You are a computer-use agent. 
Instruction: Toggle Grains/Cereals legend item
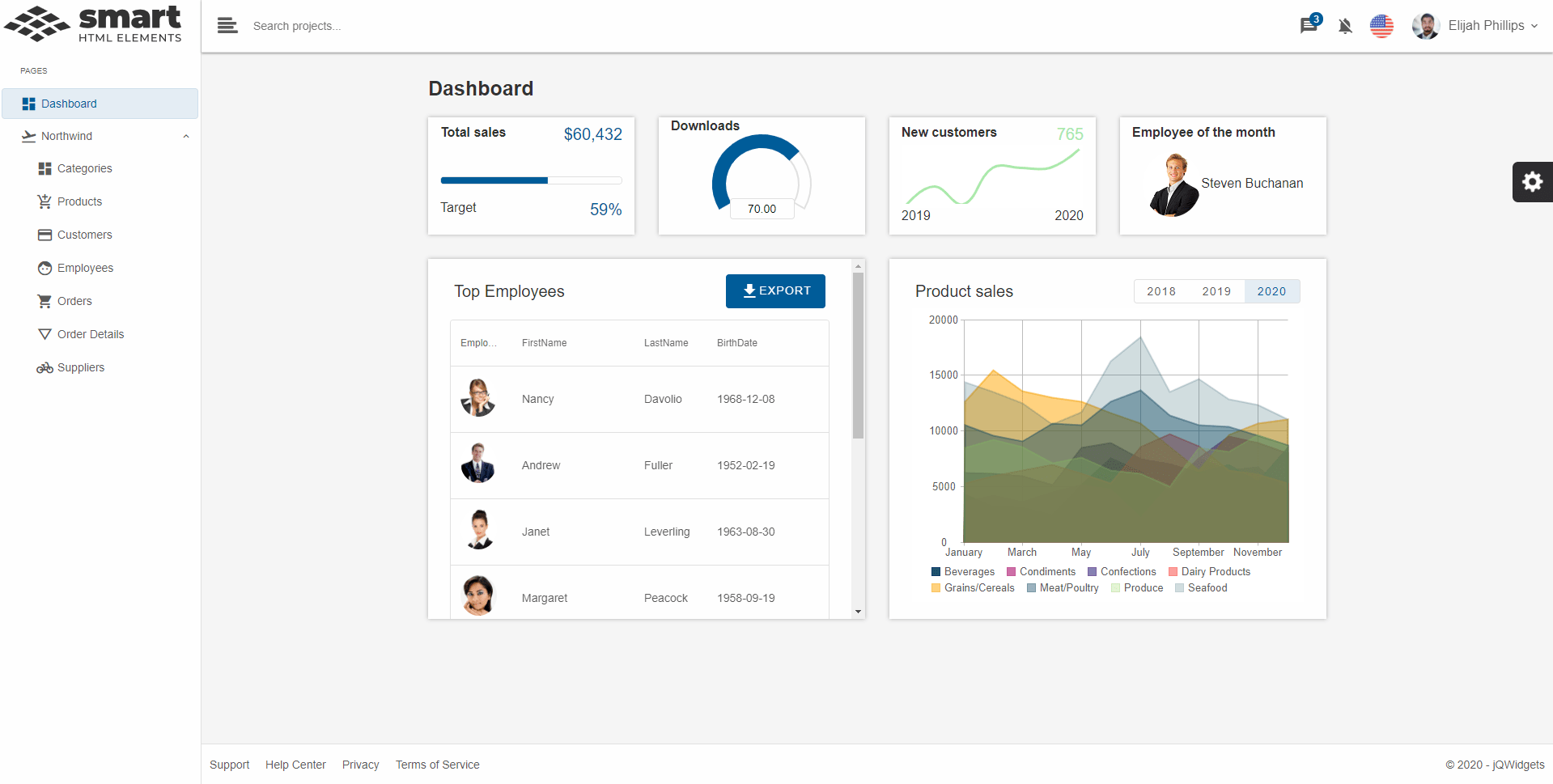pyautogui.click(x=973, y=588)
